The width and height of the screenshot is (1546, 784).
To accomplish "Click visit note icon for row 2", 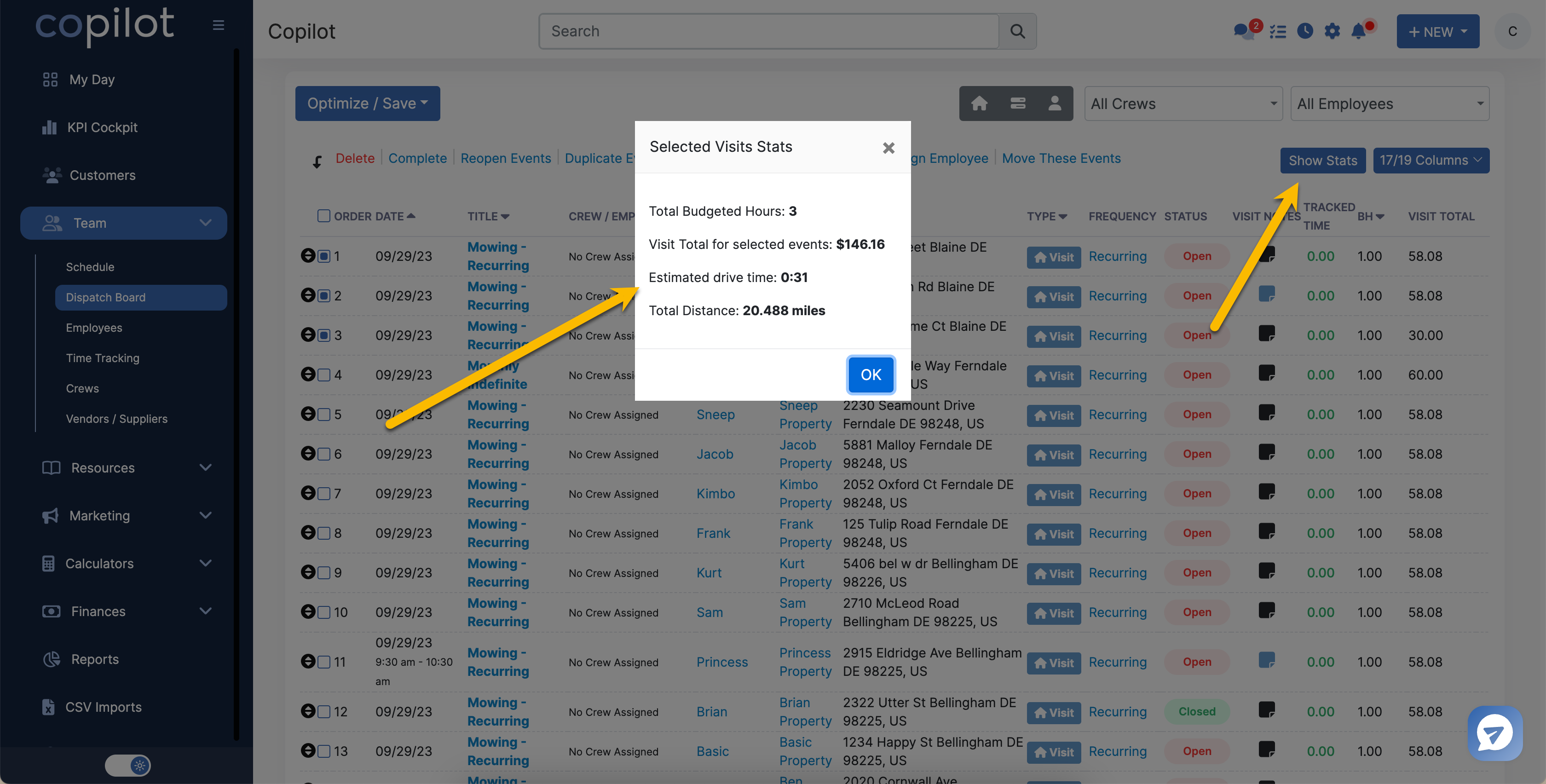I will click(x=1266, y=294).
